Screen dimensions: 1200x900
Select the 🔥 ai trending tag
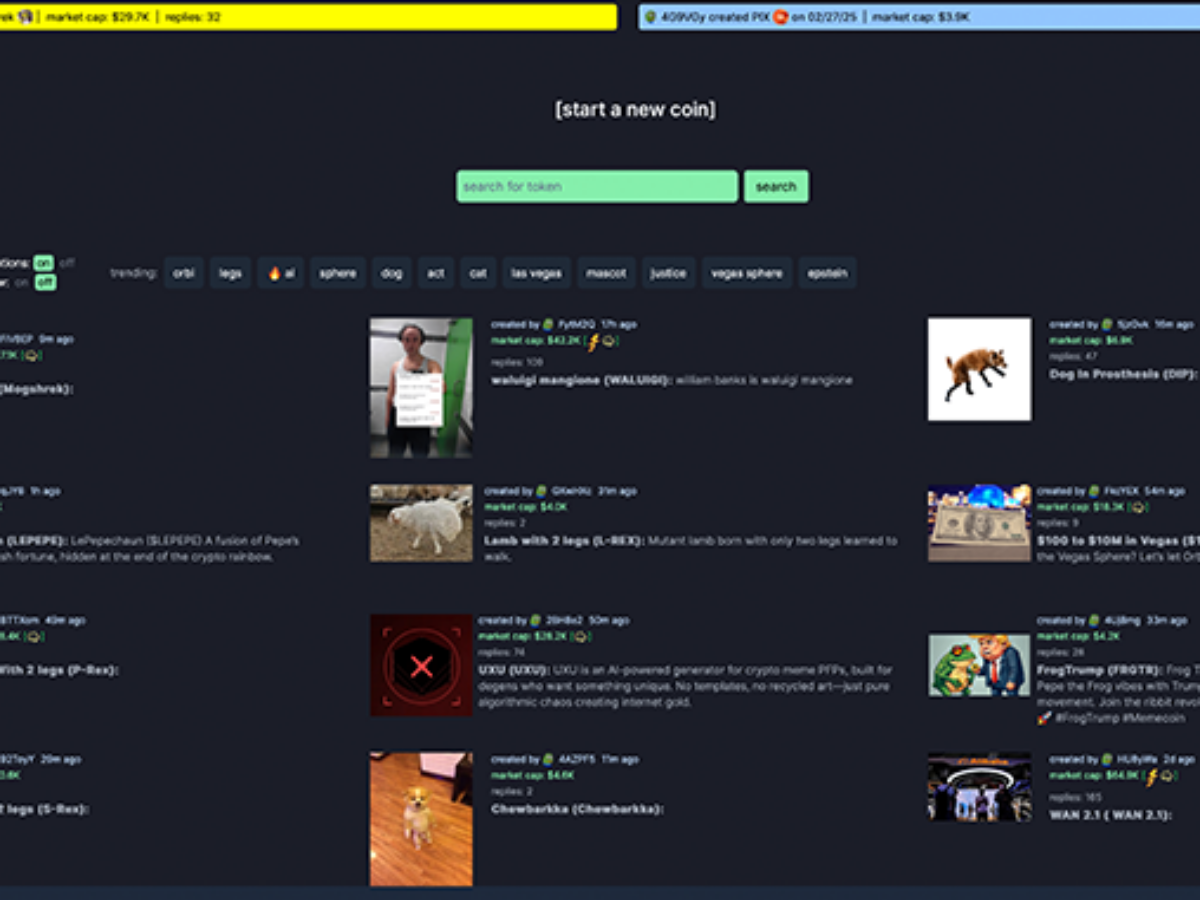click(x=279, y=272)
